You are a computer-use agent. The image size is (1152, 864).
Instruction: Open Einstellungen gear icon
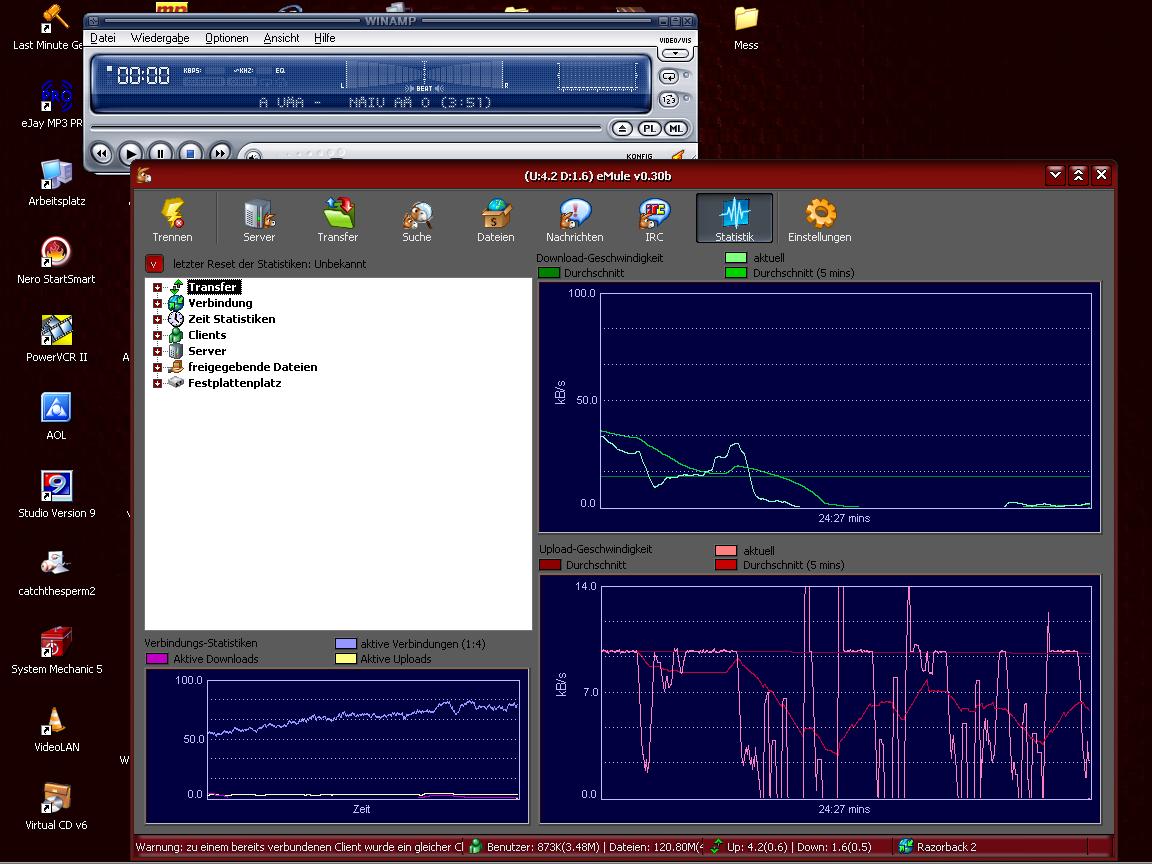[x=819, y=219]
